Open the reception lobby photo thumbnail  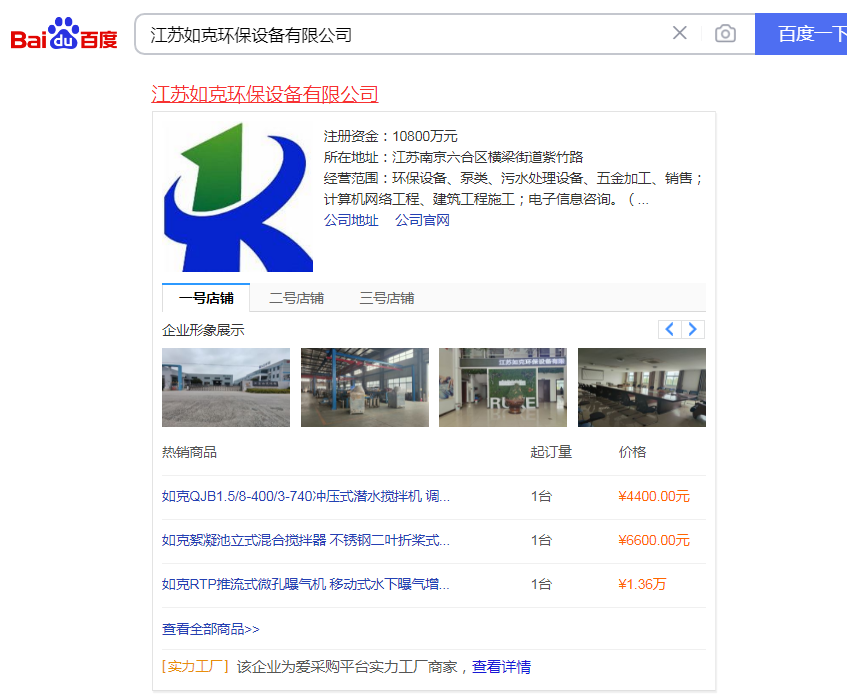click(503, 387)
